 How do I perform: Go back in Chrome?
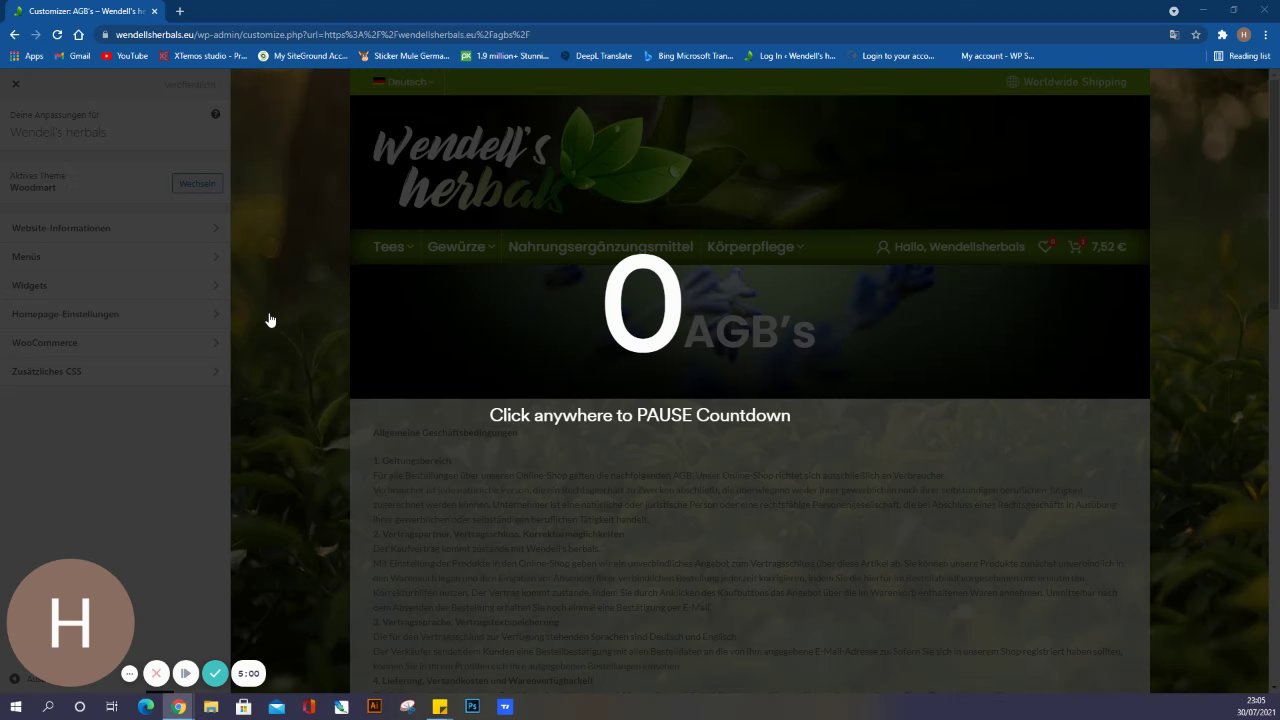pos(14,34)
